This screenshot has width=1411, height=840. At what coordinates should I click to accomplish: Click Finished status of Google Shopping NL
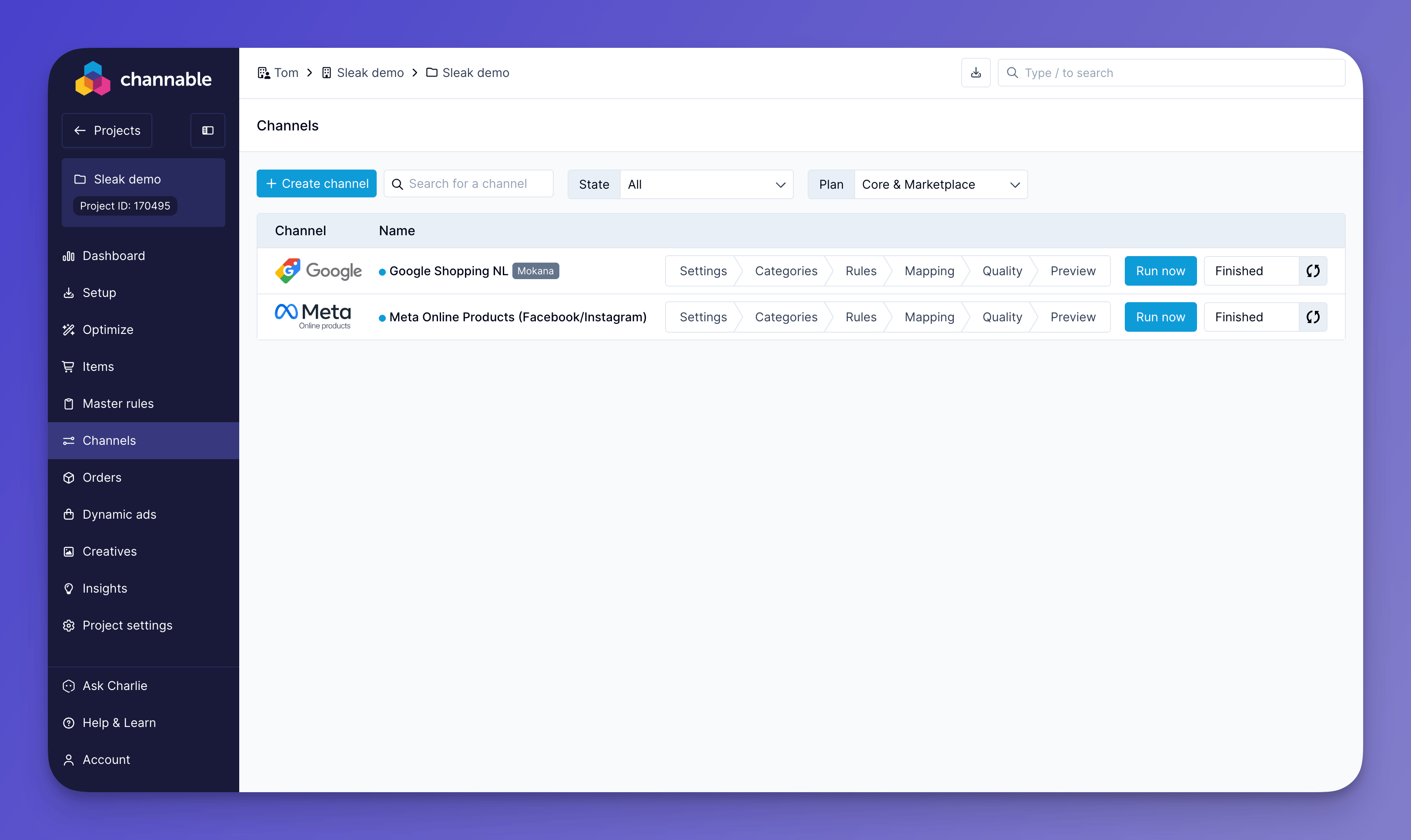[x=1251, y=270]
